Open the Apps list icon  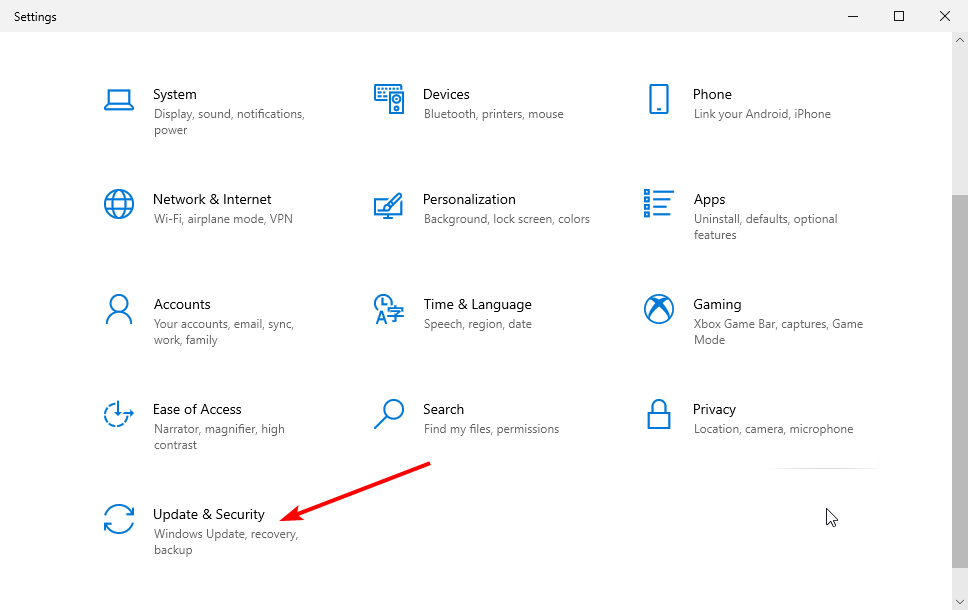click(x=658, y=204)
